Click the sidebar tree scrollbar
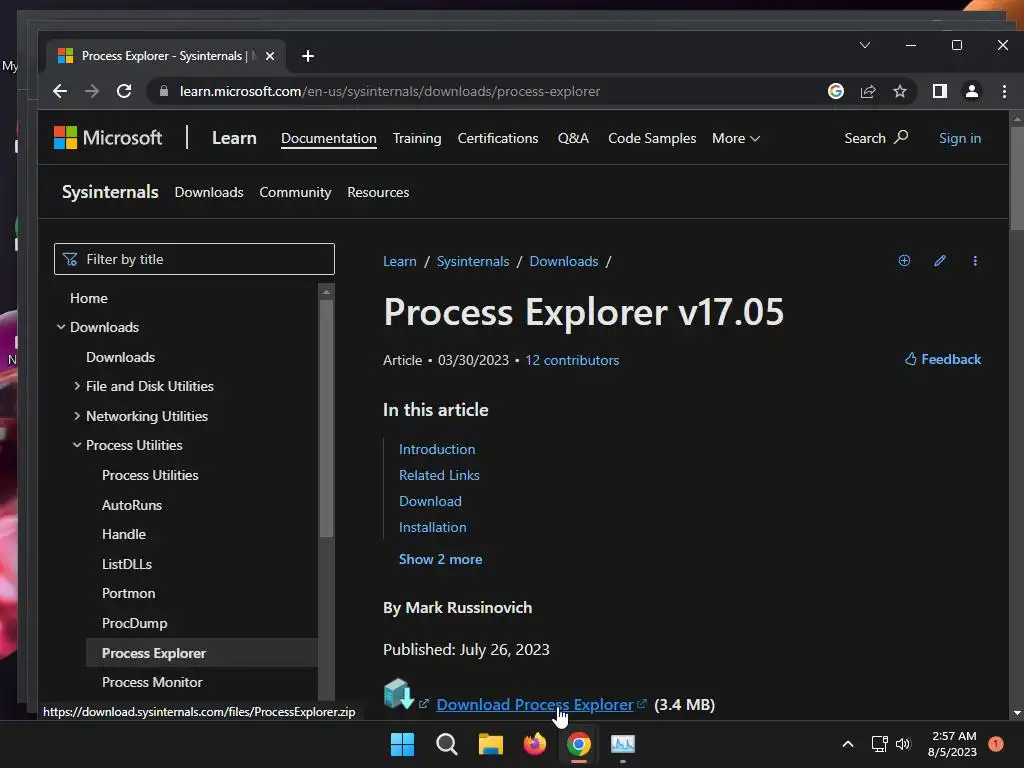 point(326,418)
